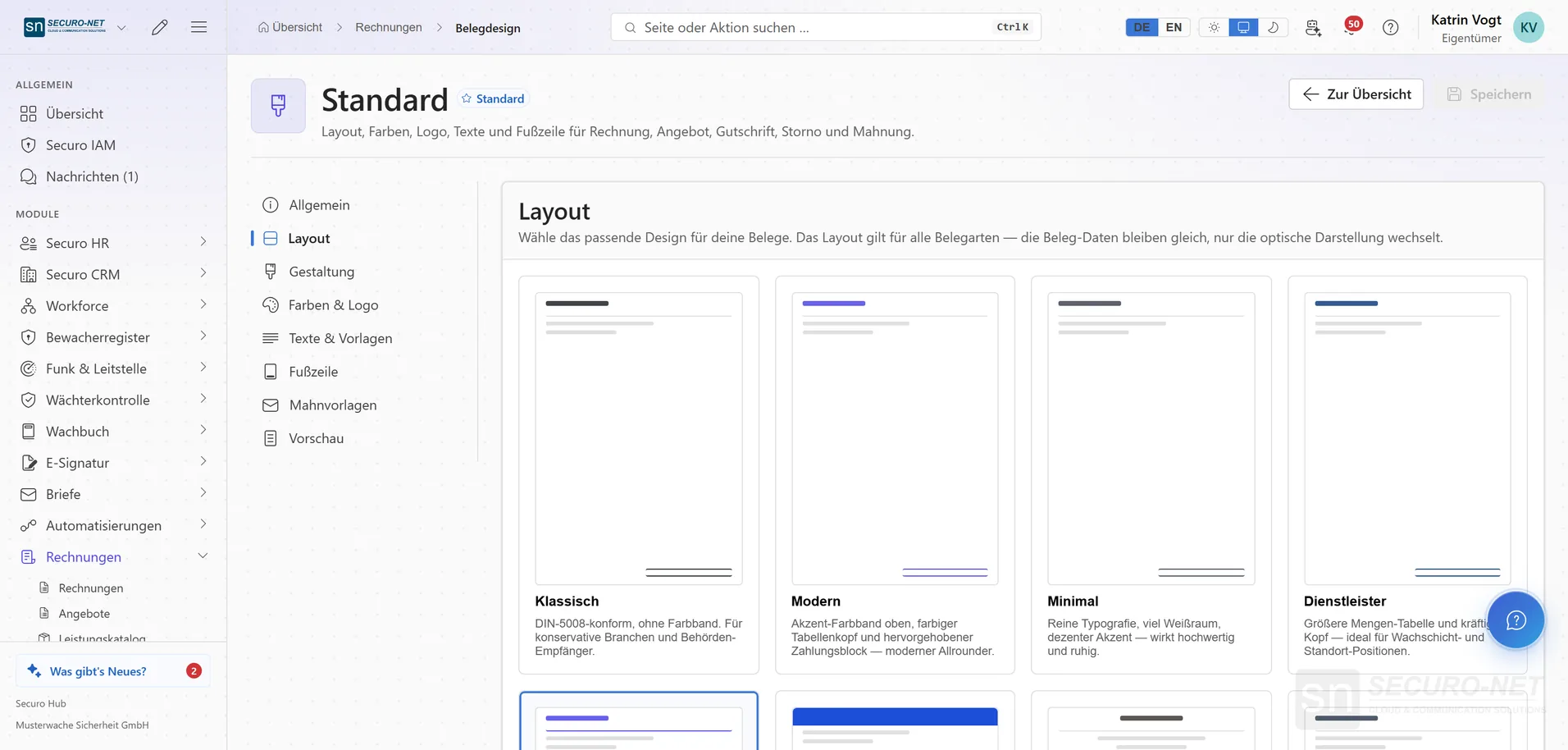Open the notifications bell with badge 50
This screenshot has height=750, width=1568.
click(x=1351, y=26)
